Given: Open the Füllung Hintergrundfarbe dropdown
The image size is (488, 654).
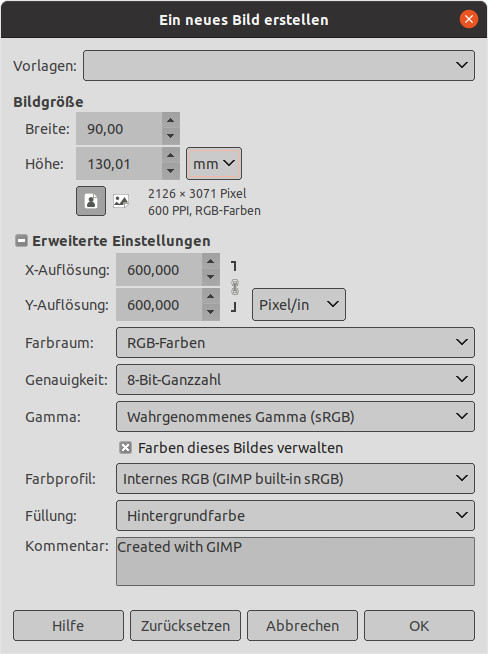Looking at the screenshot, I should point(295,516).
